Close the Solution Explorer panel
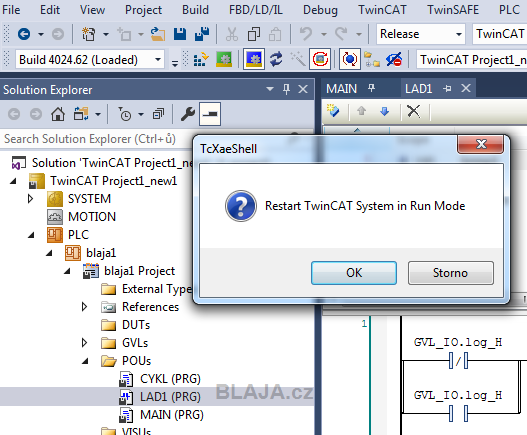 point(303,89)
